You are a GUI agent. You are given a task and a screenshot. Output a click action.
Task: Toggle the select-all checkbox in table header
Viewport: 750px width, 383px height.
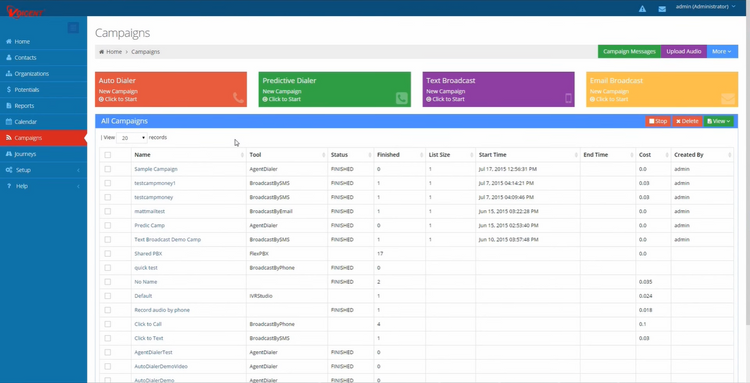pyautogui.click(x=108, y=155)
